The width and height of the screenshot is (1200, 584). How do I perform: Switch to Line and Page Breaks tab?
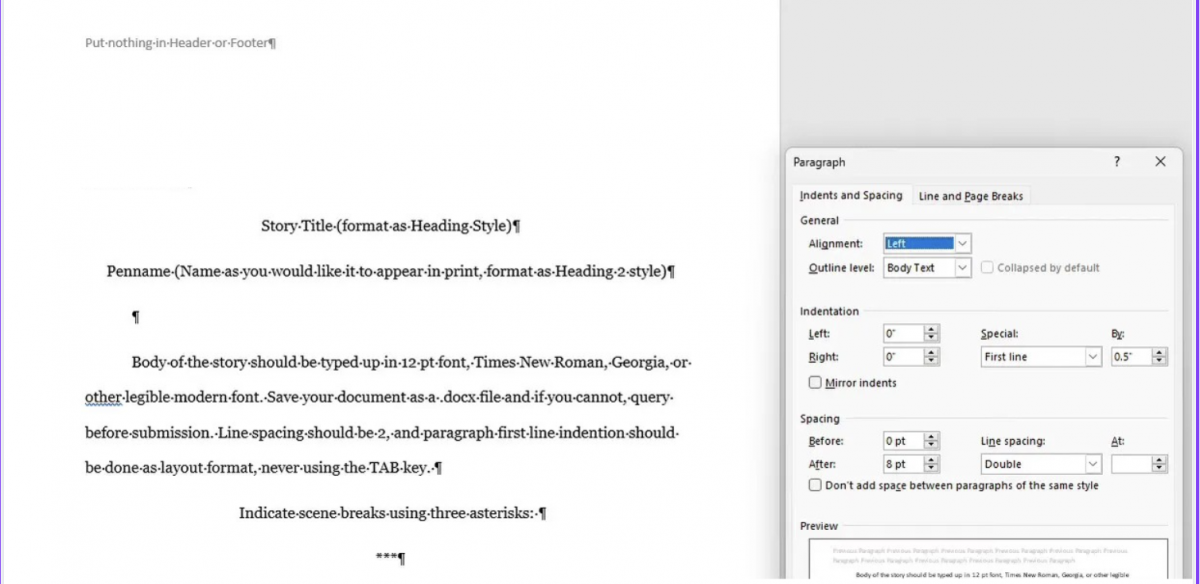[970, 196]
